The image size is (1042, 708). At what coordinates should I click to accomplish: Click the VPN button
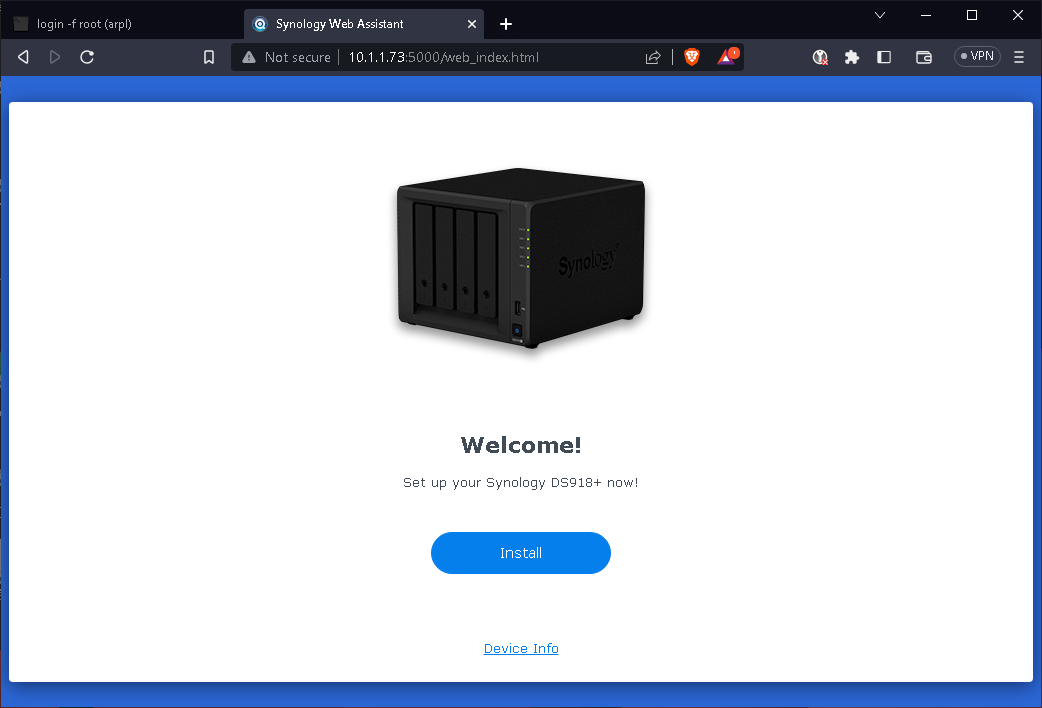click(978, 57)
